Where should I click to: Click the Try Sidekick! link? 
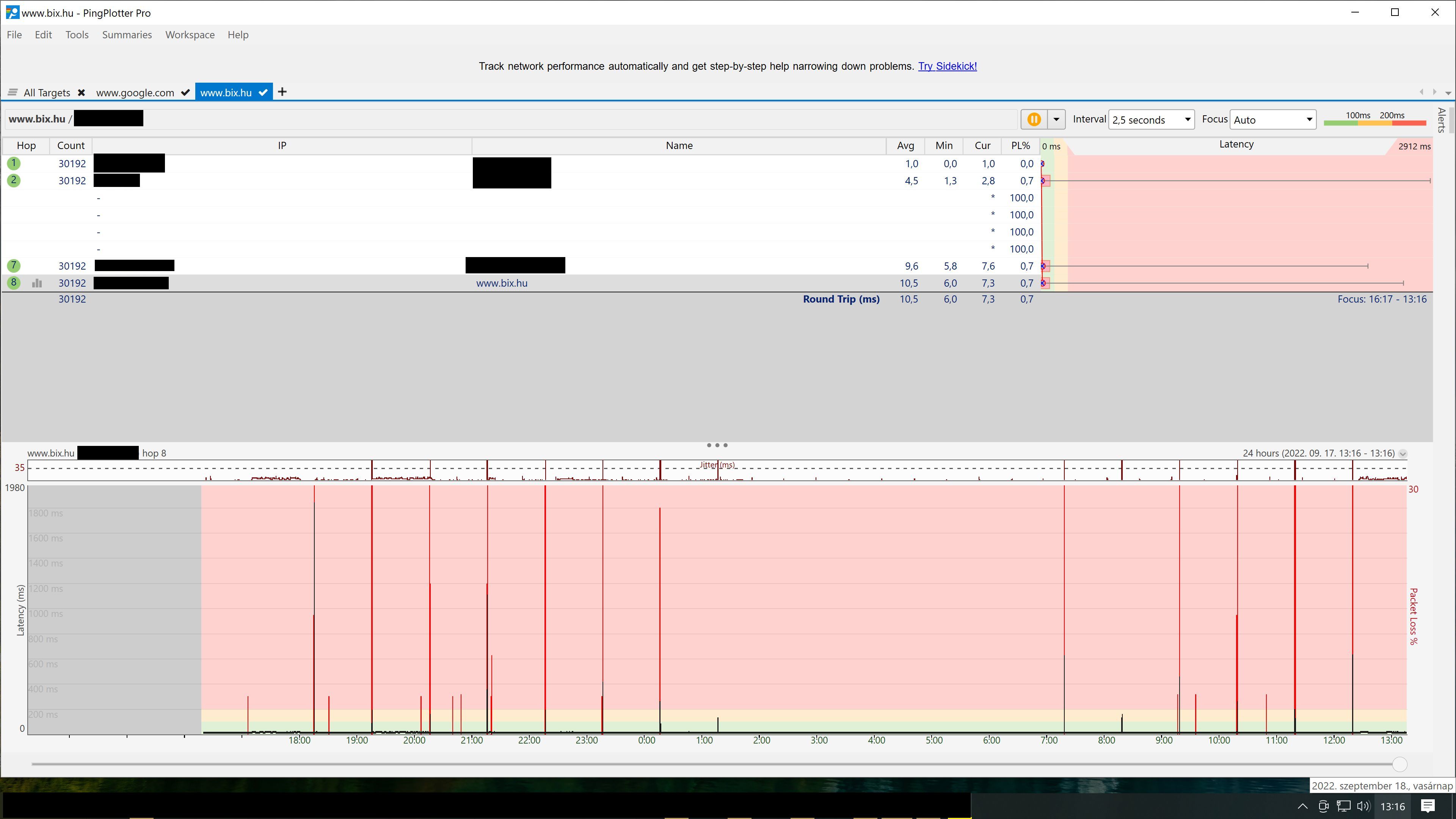(947, 66)
